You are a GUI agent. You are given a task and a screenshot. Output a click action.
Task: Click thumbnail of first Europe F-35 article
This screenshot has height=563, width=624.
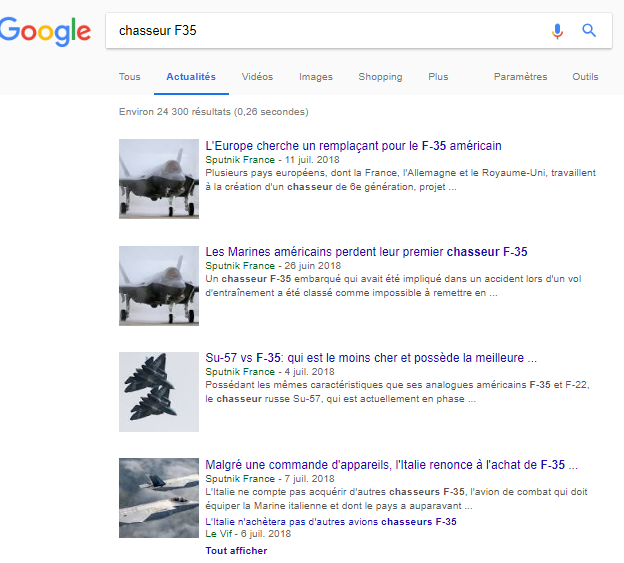pyautogui.click(x=152, y=178)
